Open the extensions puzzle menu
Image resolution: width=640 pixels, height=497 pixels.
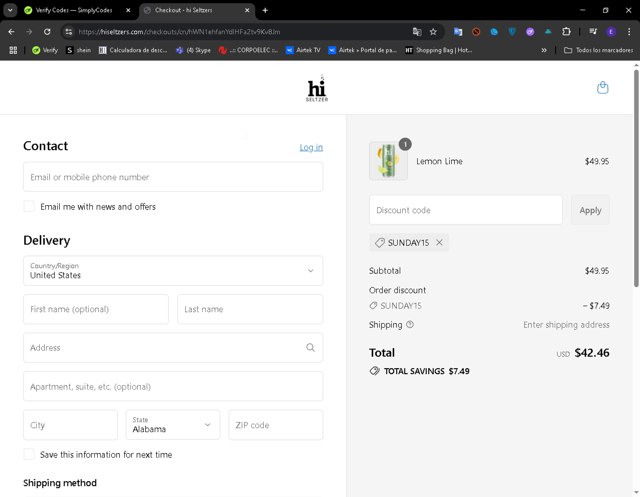pos(566,32)
